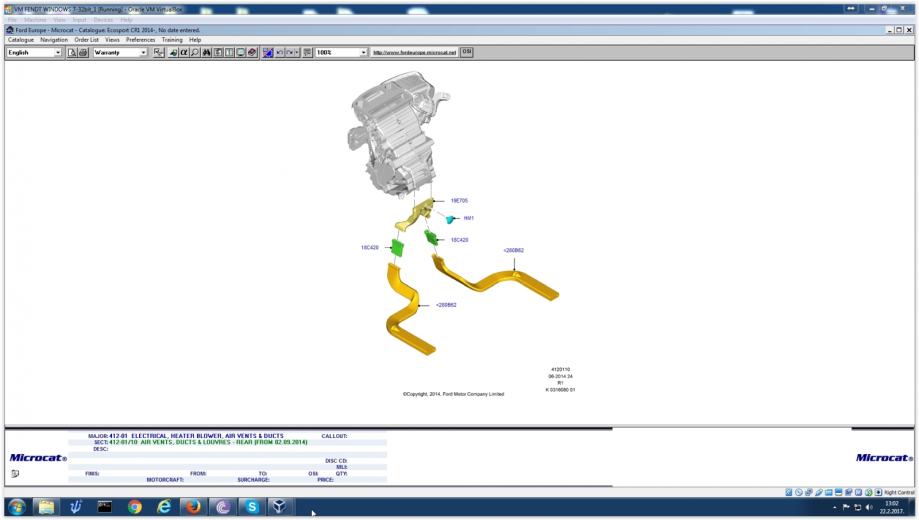Click the alpha symbol toolbar icon
Viewport: 919px width, 520px height.
184,52
